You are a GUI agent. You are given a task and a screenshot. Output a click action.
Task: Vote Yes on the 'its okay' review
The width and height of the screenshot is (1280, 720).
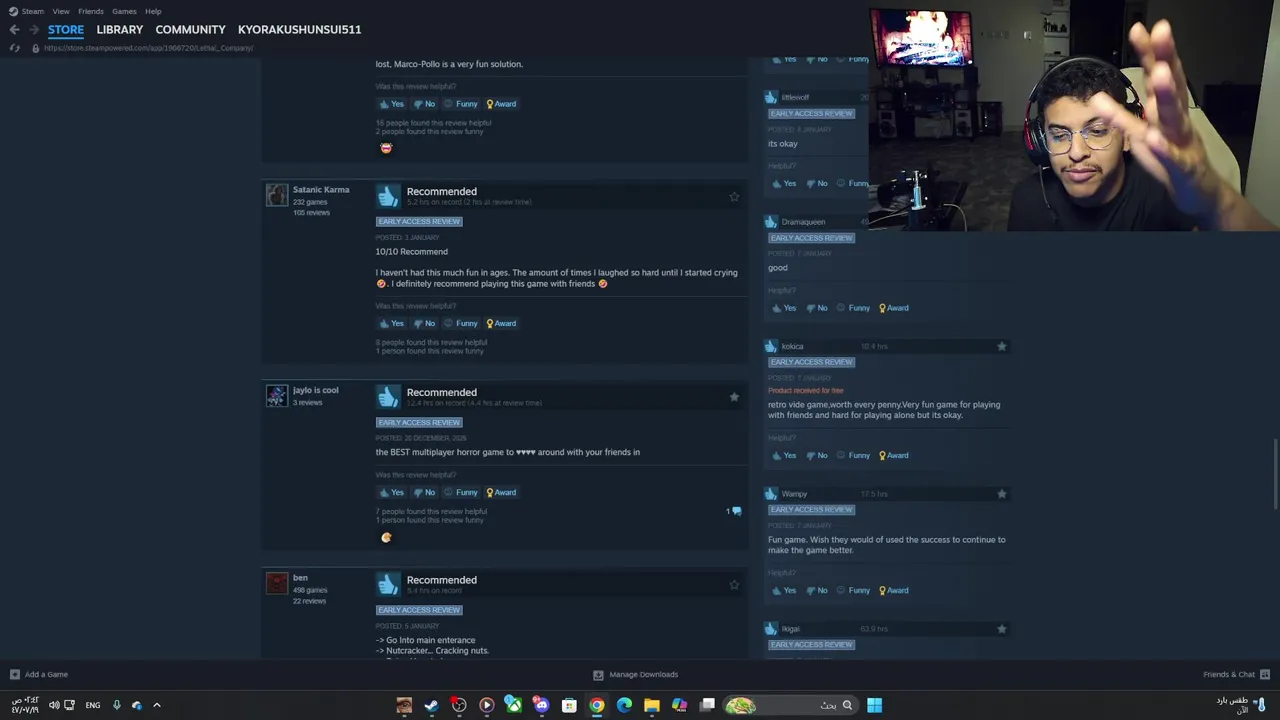pyautogui.click(x=783, y=183)
